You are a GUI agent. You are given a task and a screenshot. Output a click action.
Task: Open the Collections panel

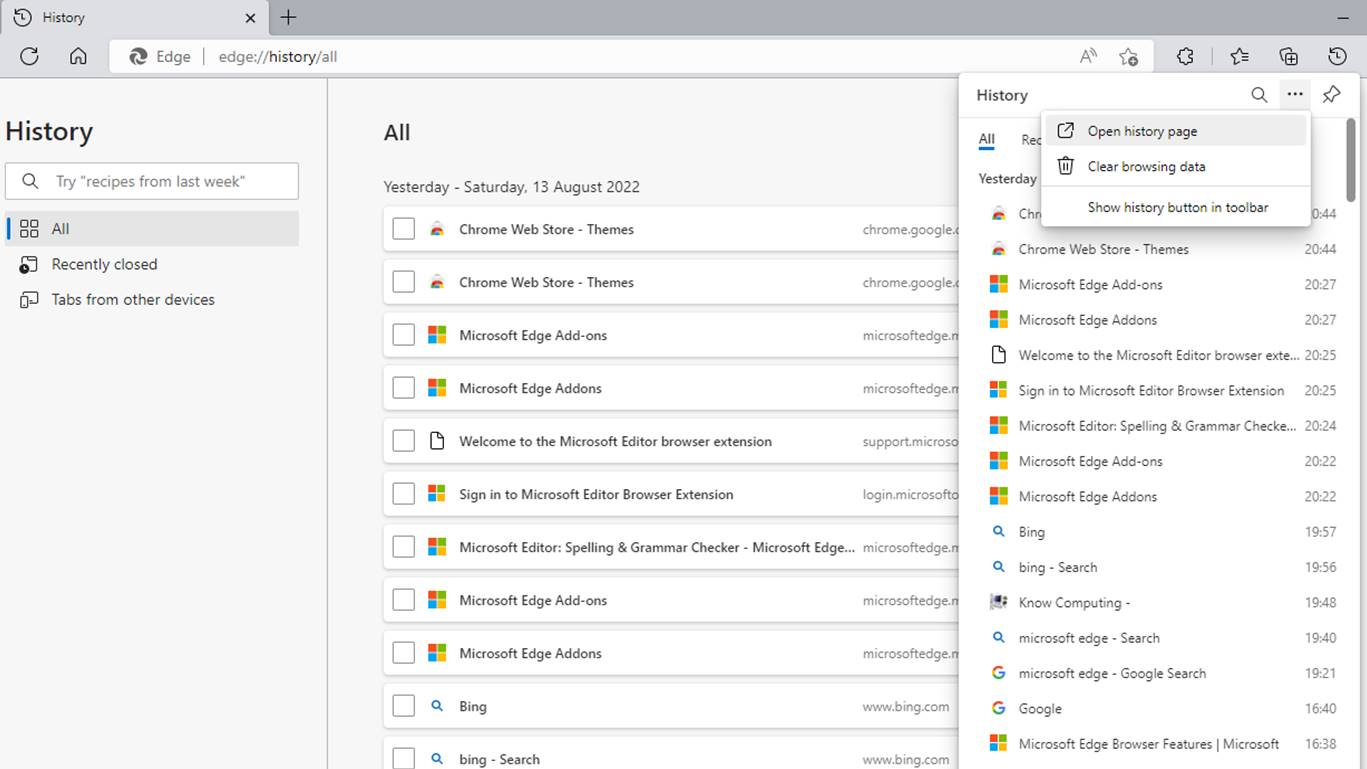point(1288,56)
